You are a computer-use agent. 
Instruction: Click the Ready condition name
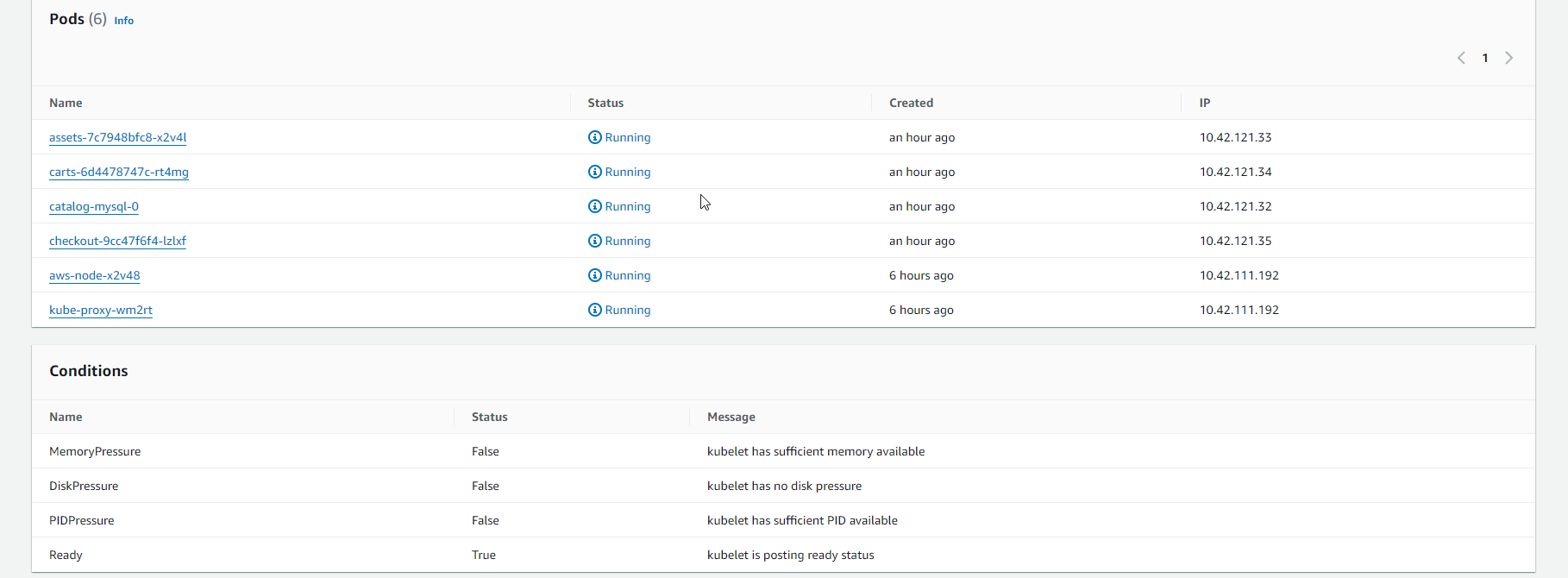tap(66, 555)
